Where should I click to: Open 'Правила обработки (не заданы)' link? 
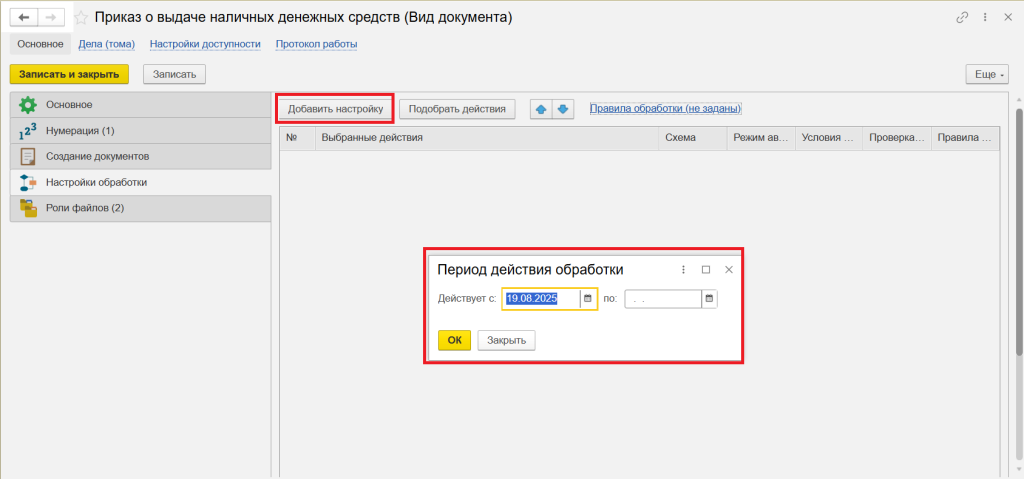665,108
